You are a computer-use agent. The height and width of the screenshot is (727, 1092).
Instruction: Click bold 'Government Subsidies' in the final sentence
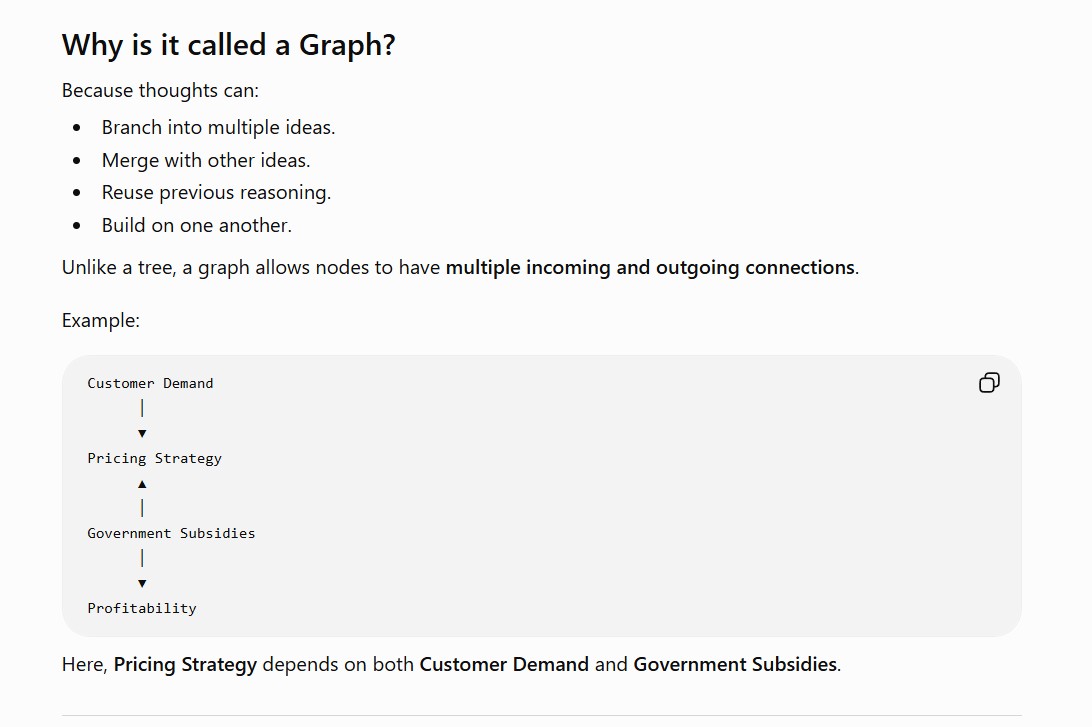click(x=735, y=664)
